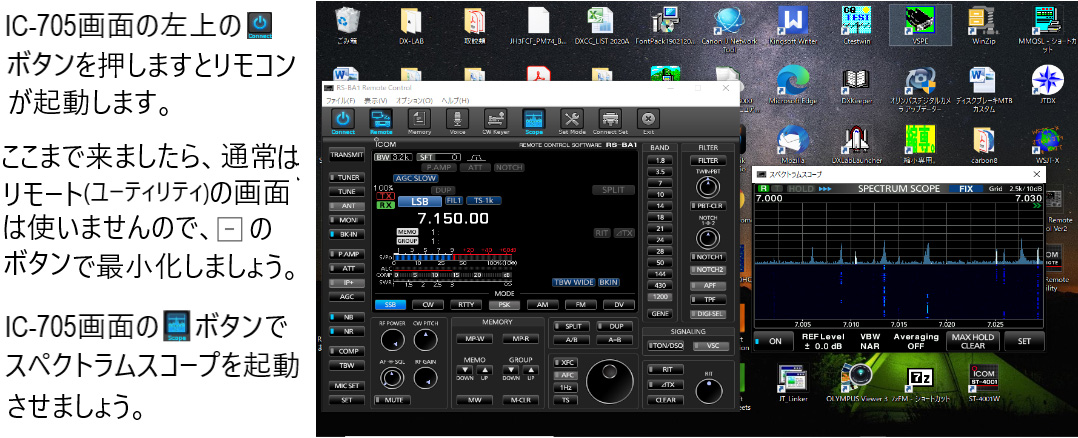Toggle the TUNER button

pos(347,177)
